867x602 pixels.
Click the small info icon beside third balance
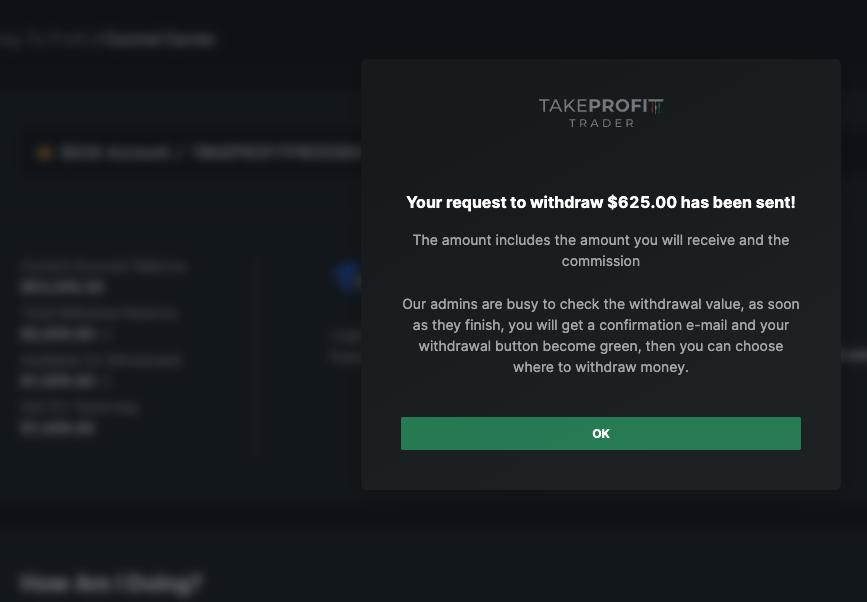(107, 381)
